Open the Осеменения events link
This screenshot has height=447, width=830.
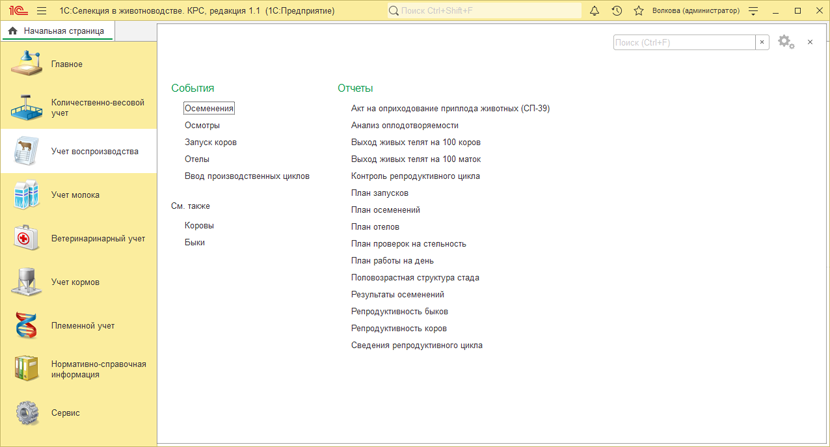tap(209, 108)
